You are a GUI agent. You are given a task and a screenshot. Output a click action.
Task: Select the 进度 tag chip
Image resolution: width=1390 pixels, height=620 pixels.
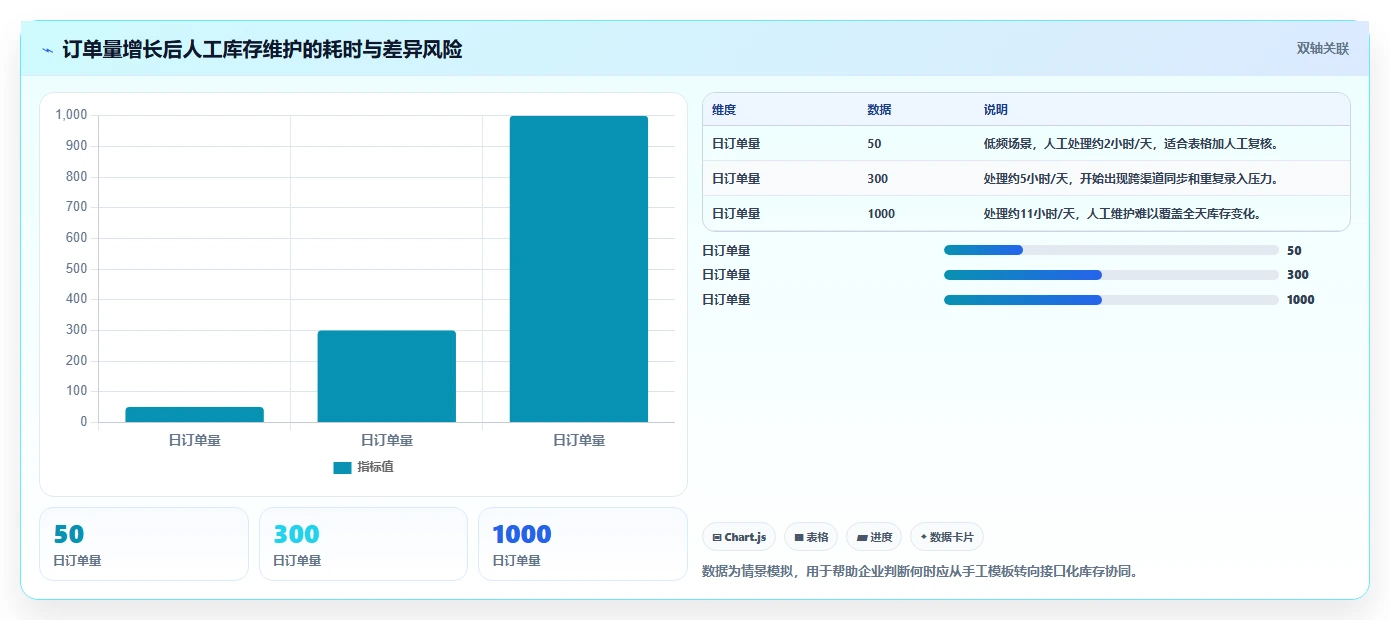pyautogui.click(x=874, y=537)
